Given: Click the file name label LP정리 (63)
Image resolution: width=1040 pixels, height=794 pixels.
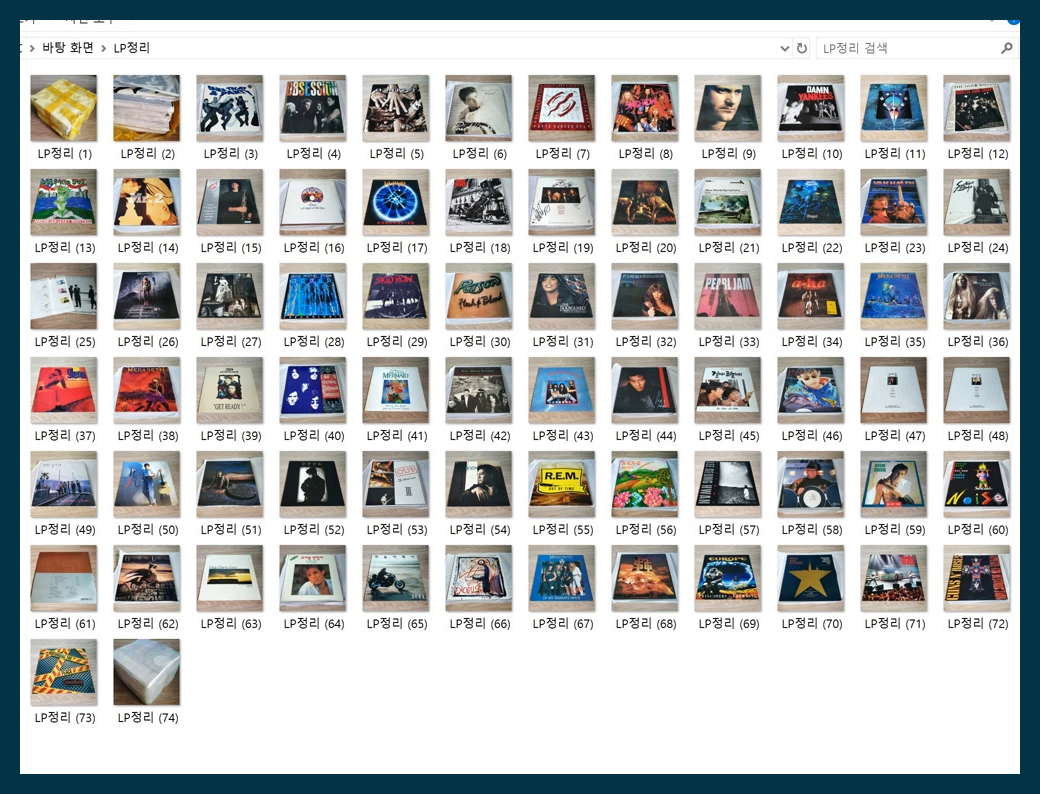Looking at the screenshot, I should (x=231, y=624).
